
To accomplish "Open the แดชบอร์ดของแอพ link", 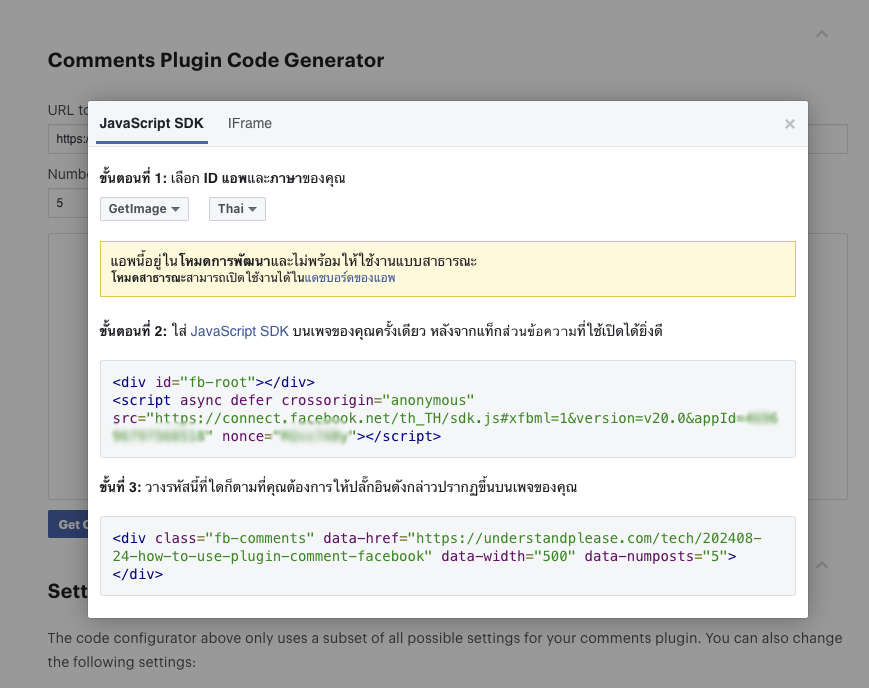I will [350, 278].
